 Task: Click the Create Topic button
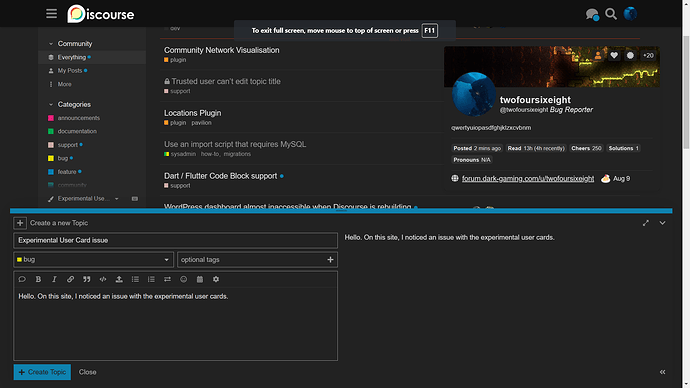point(42,372)
